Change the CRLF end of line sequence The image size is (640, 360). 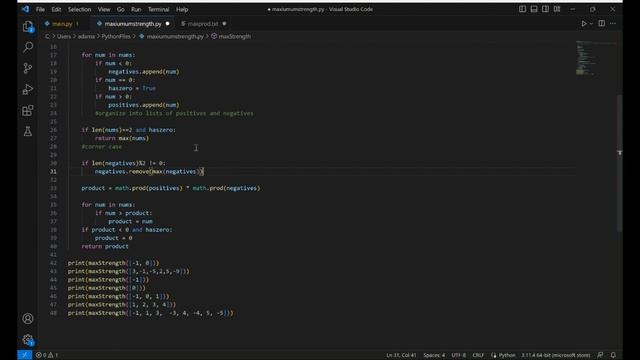478,355
